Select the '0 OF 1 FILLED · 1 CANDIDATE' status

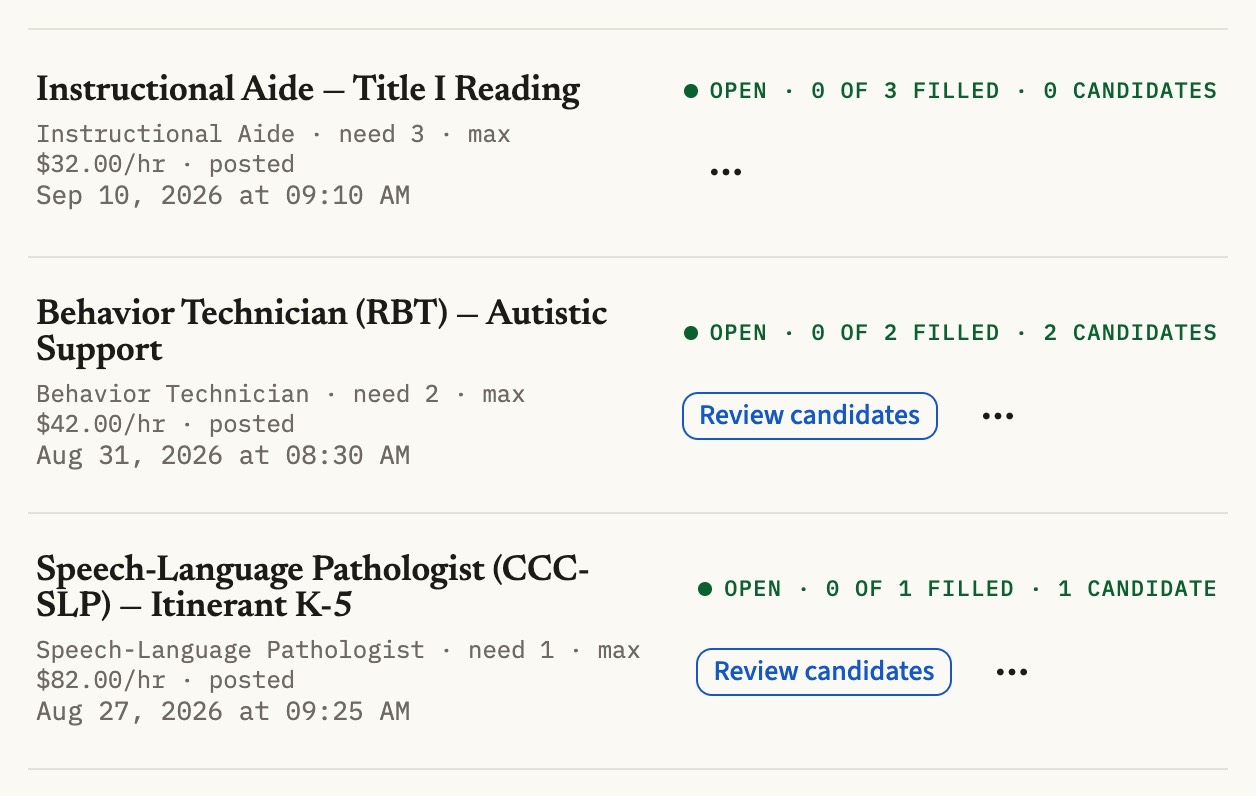point(1021,589)
